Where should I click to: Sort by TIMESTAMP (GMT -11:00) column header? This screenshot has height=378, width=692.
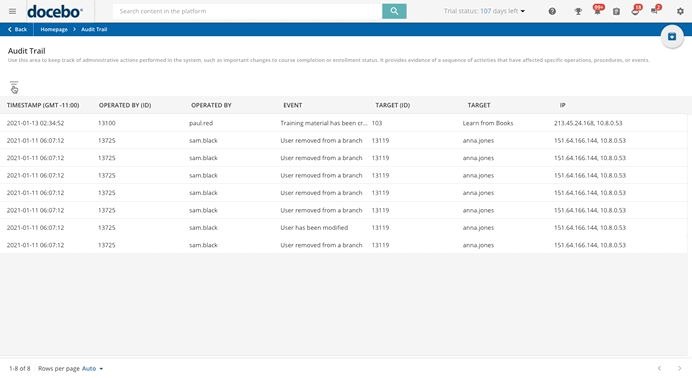43,105
